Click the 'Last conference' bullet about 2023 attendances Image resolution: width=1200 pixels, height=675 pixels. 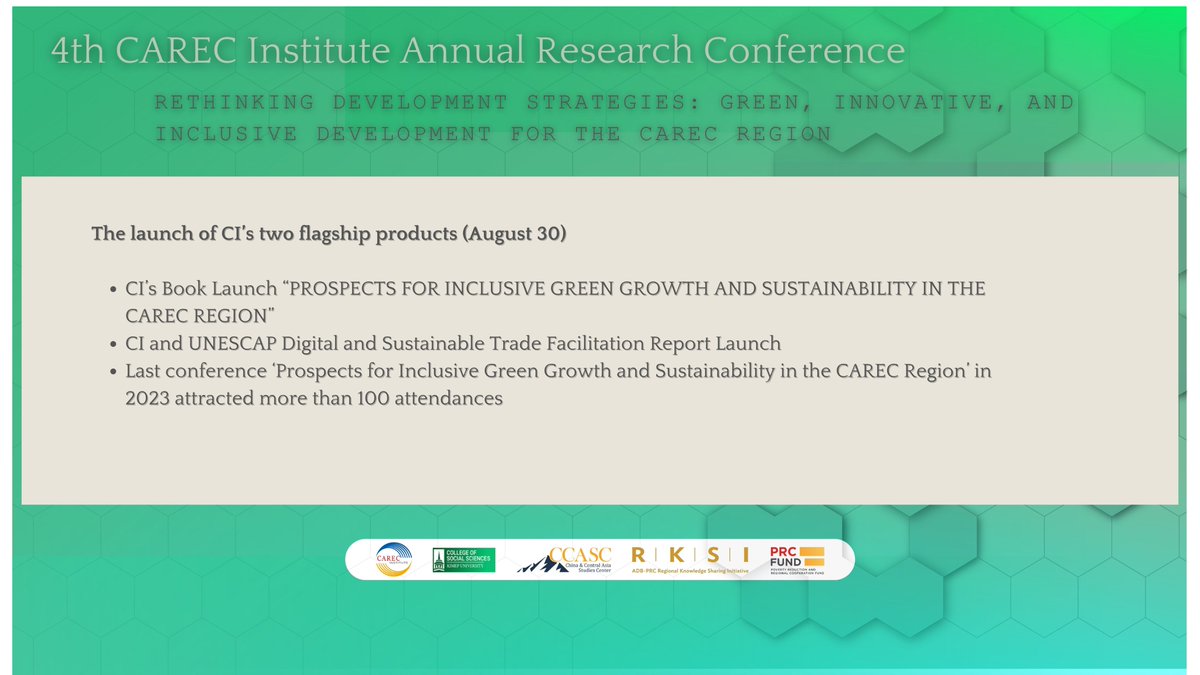coord(558,384)
